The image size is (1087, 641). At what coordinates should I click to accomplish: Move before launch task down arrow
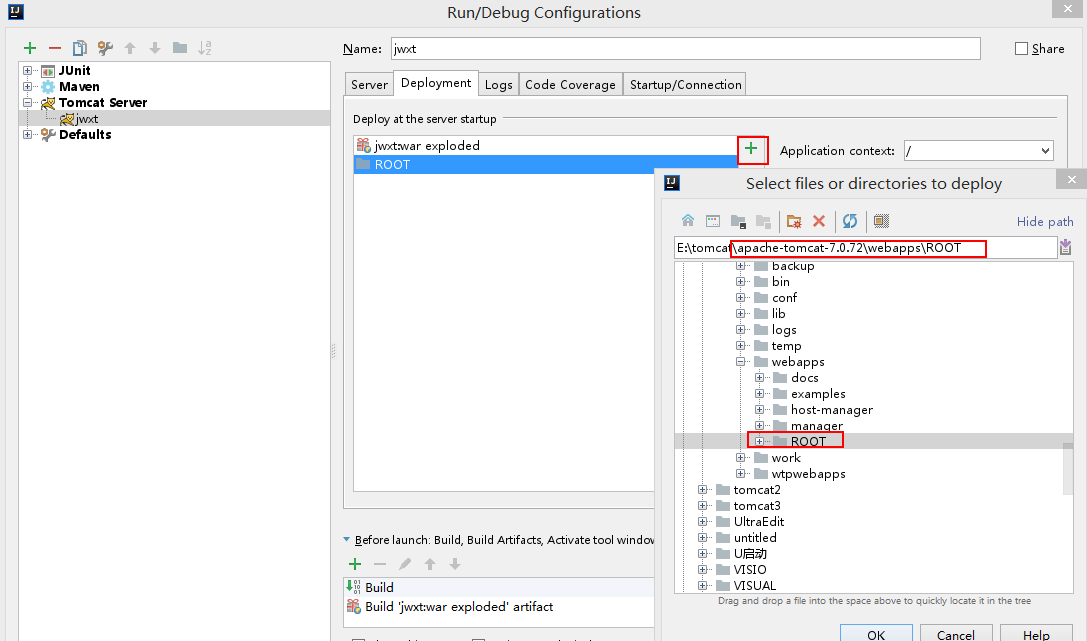click(x=455, y=564)
